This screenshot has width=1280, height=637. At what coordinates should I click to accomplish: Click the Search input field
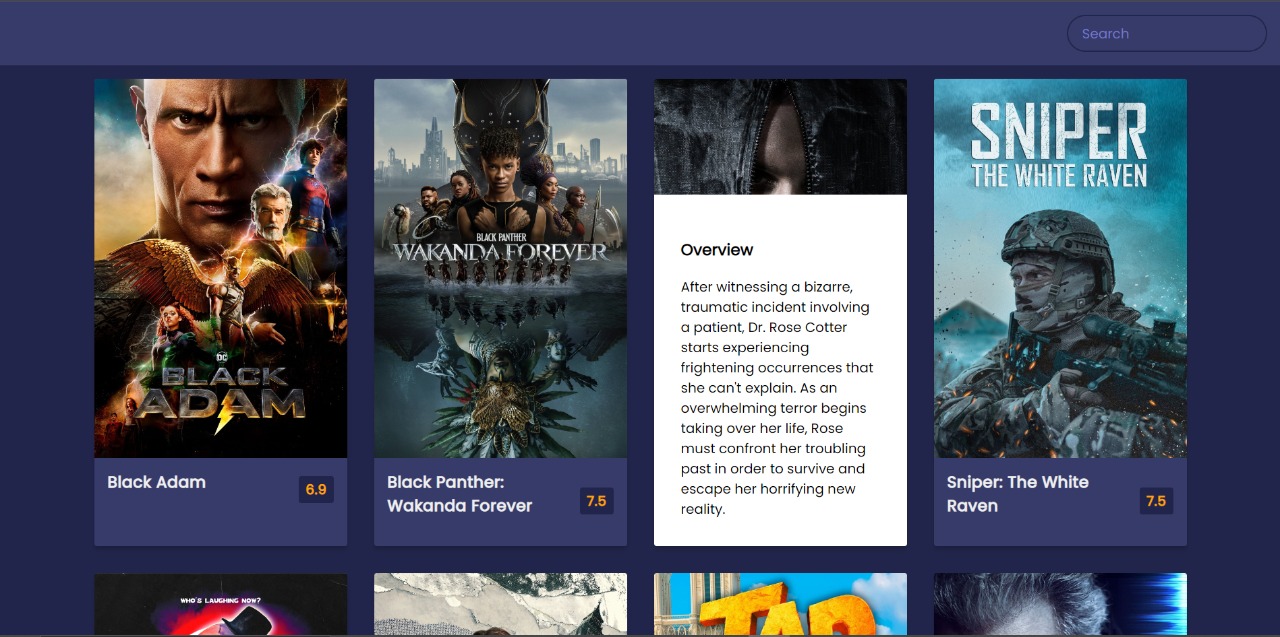click(1167, 33)
